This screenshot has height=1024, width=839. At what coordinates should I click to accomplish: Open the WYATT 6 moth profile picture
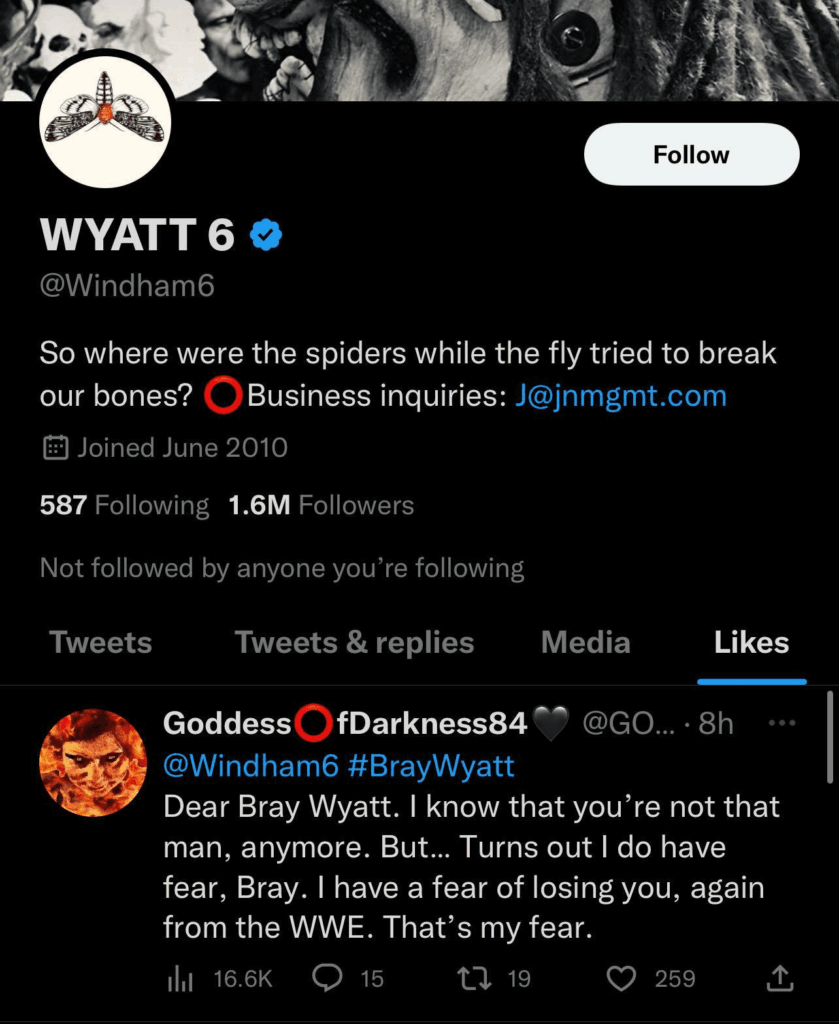coord(105,122)
